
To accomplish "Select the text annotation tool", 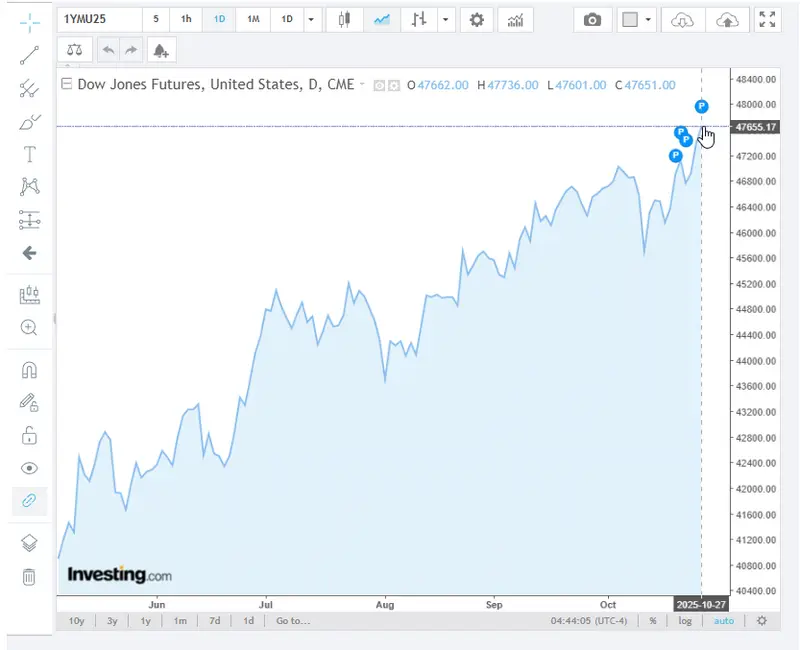I will [29, 154].
